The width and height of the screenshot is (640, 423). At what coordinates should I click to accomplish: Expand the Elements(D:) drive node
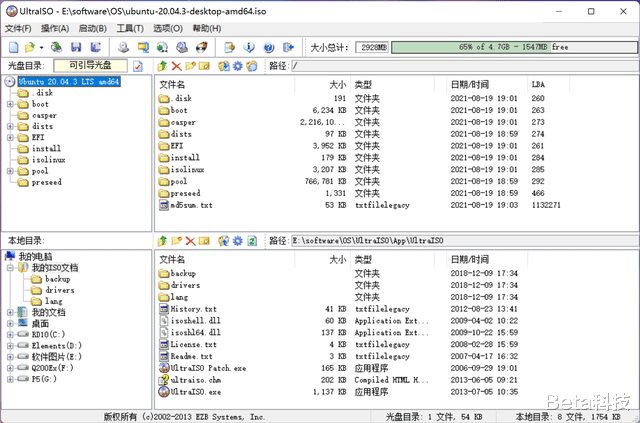(10, 346)
